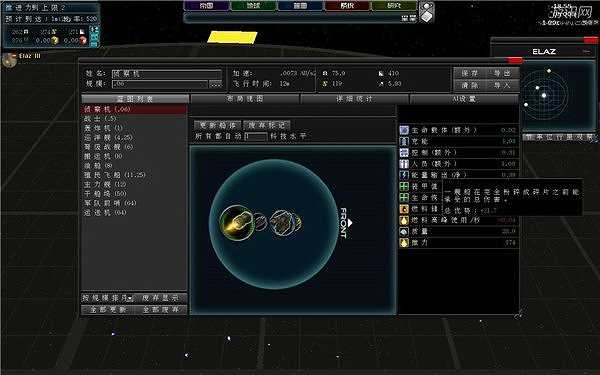This screenshot has height=375, width=600.
Task: Click the green 生命值 hit-points stat icon
Action: 404,197
